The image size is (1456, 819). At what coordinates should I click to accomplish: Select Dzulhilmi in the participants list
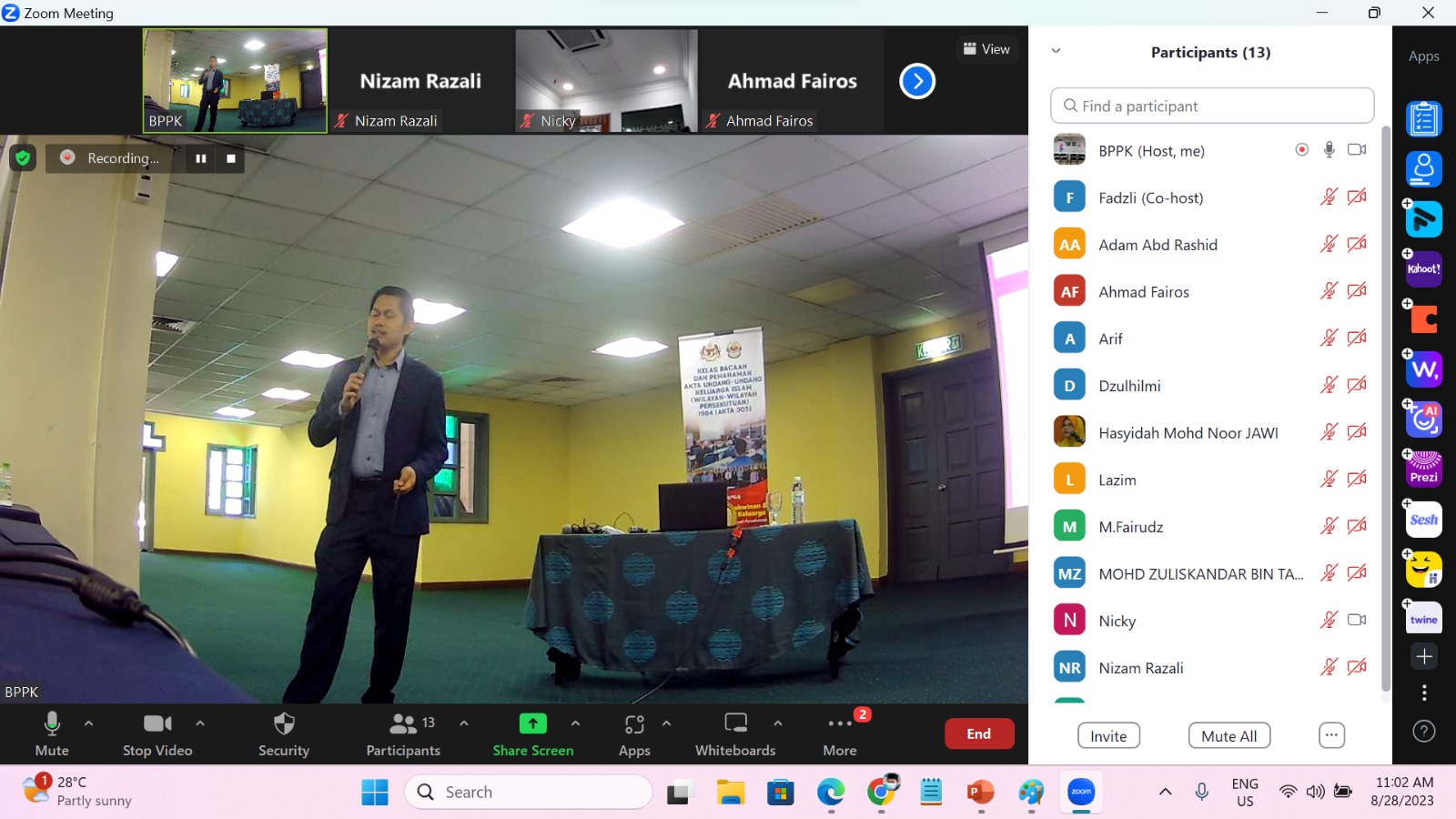1212,386
